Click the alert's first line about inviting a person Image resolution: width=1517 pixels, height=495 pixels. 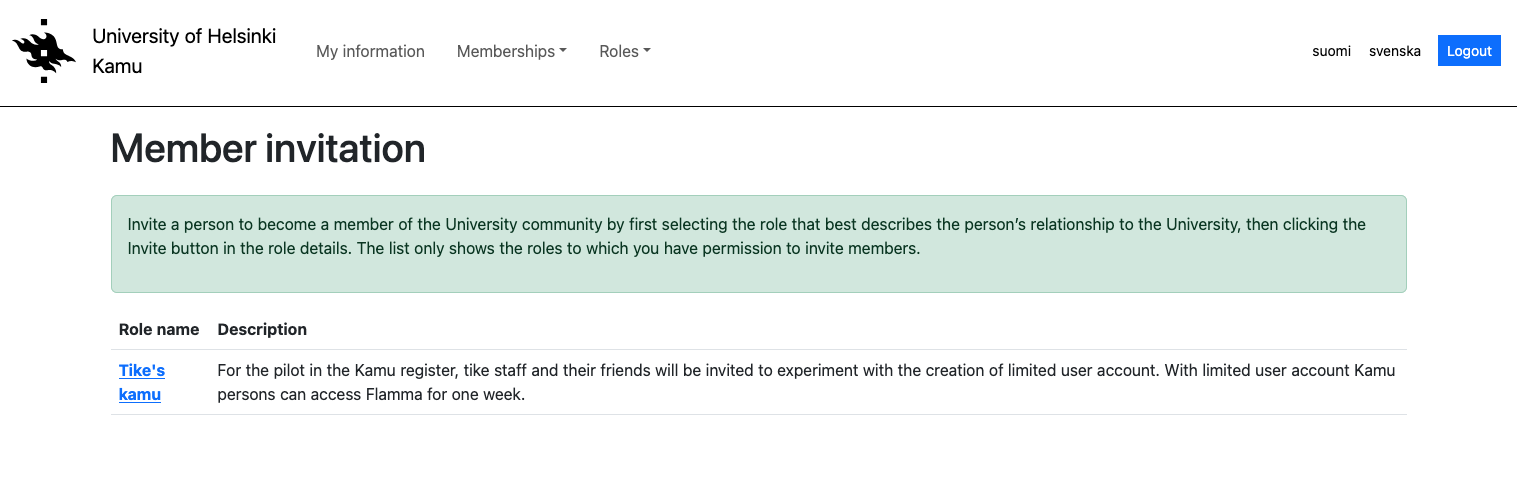click(x=746, y=224)
